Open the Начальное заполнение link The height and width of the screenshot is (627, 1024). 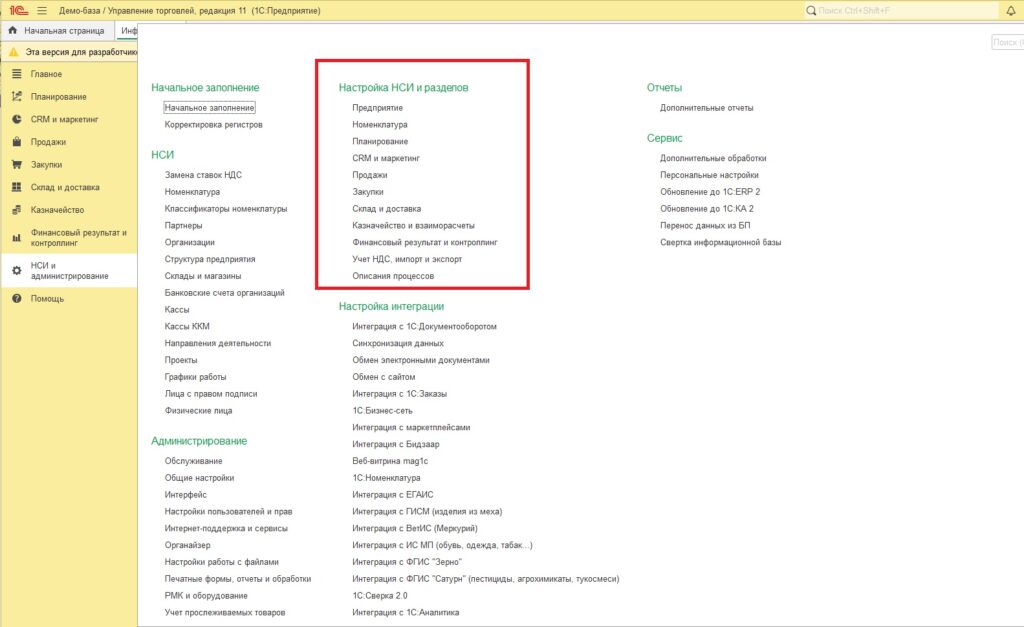(209, 108)
